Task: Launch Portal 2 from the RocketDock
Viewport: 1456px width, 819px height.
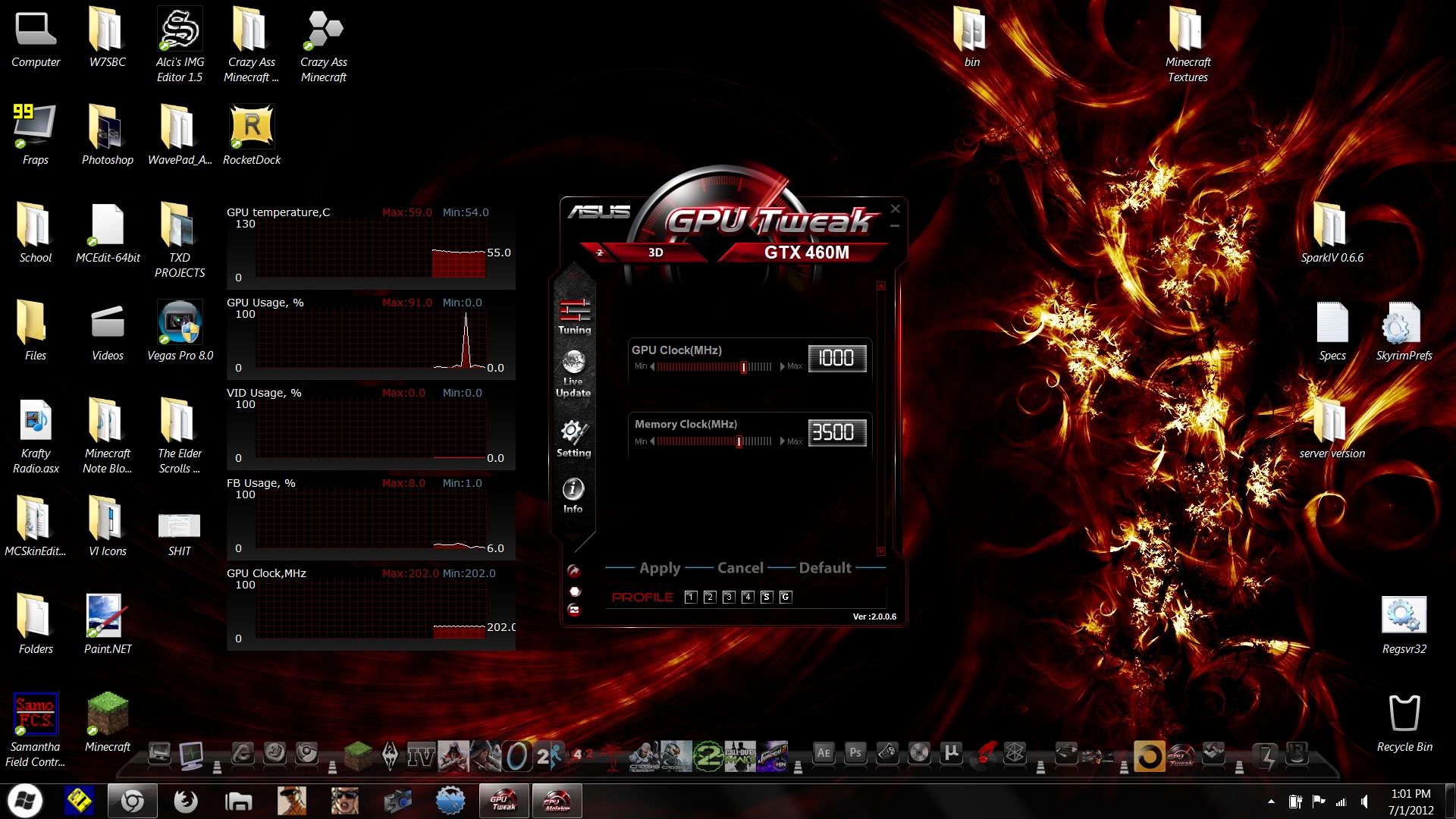Action: (x=549, y=755)
